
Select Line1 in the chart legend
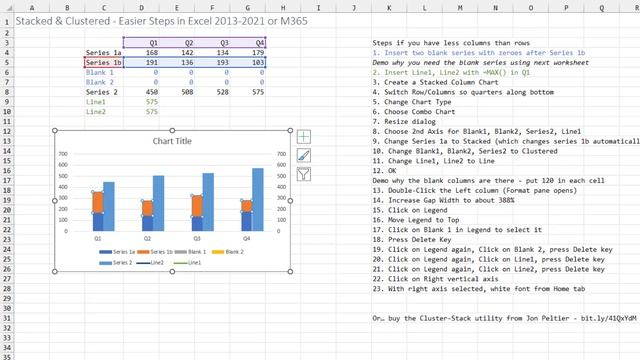187,263
